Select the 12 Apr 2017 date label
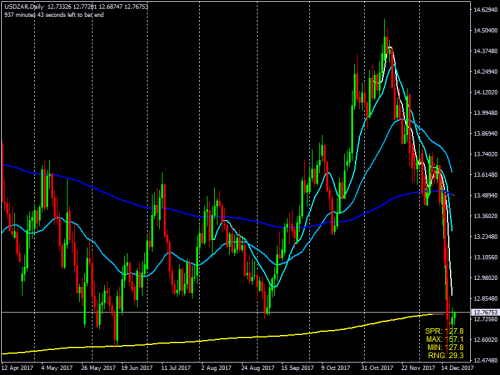500x375 pixels. [x=17, y=368]
